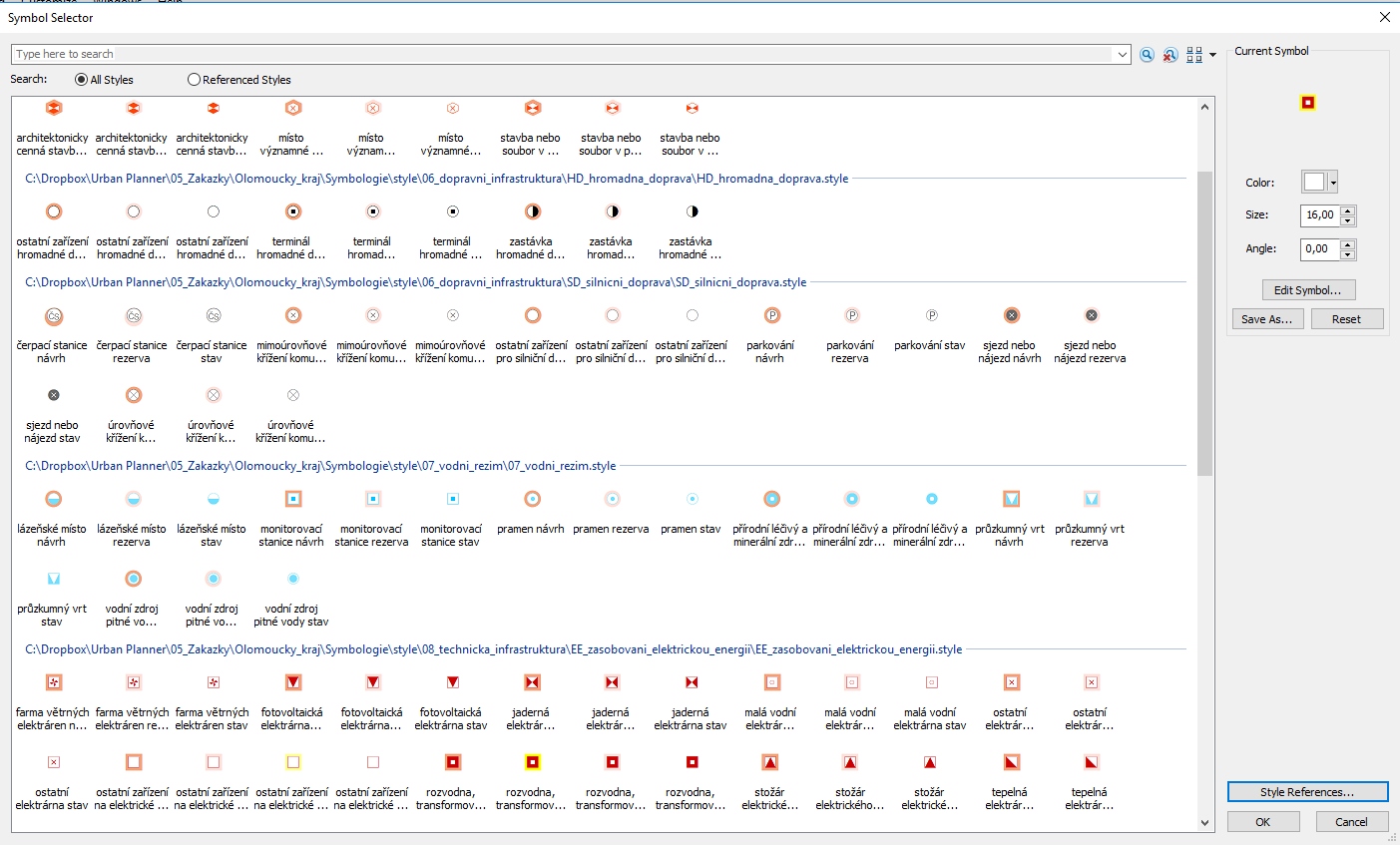Click inside the symbol search field
The width and height of the screenshot is (1400, 845).
click(563, 54)
